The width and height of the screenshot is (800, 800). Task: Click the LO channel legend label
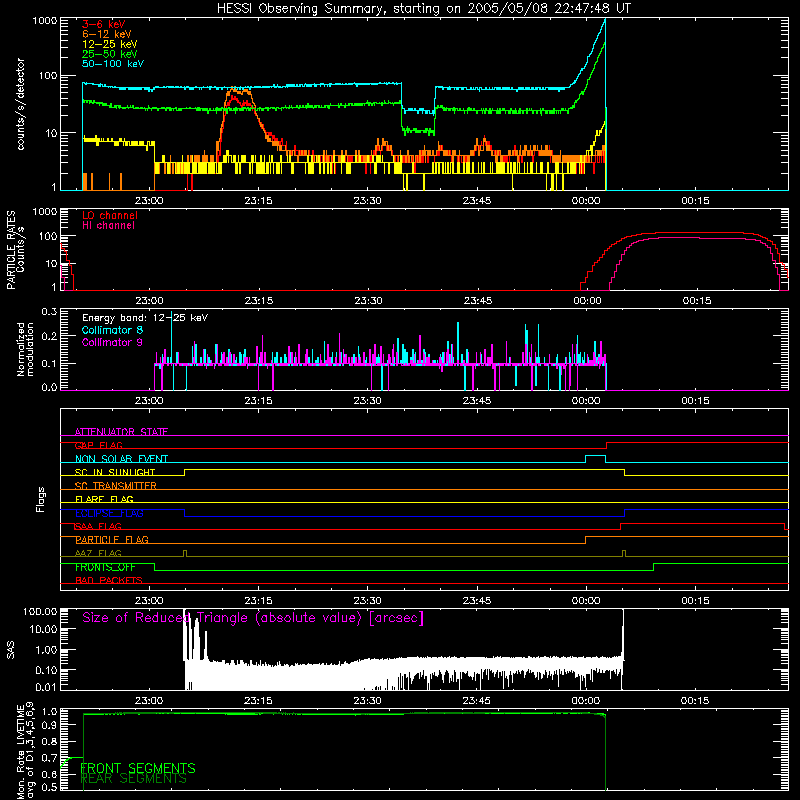pos(109,215)
